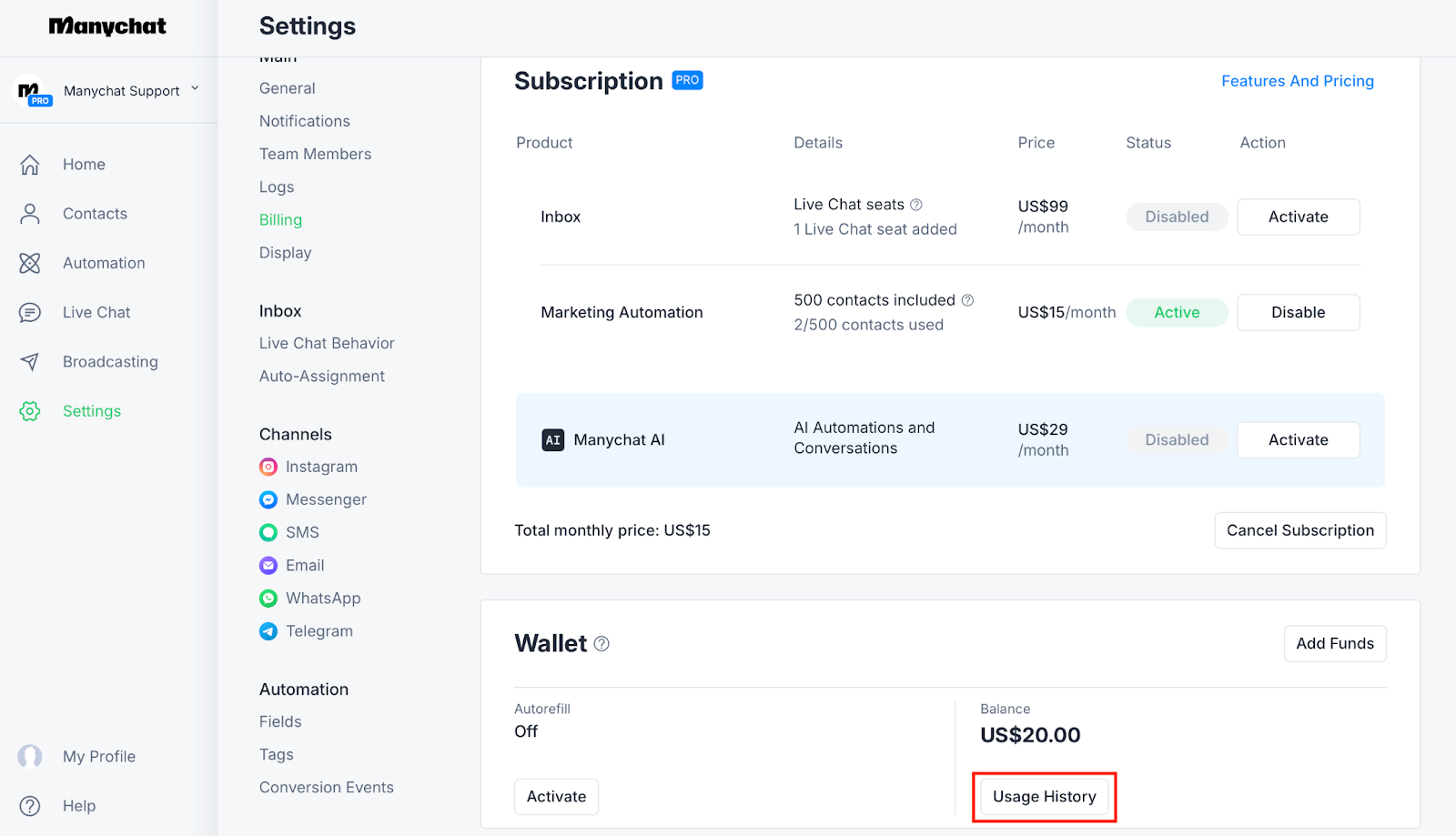The image size is (1456, 836).
Task: Activate the Manychat AI add-on
Action: [1298, 439]
